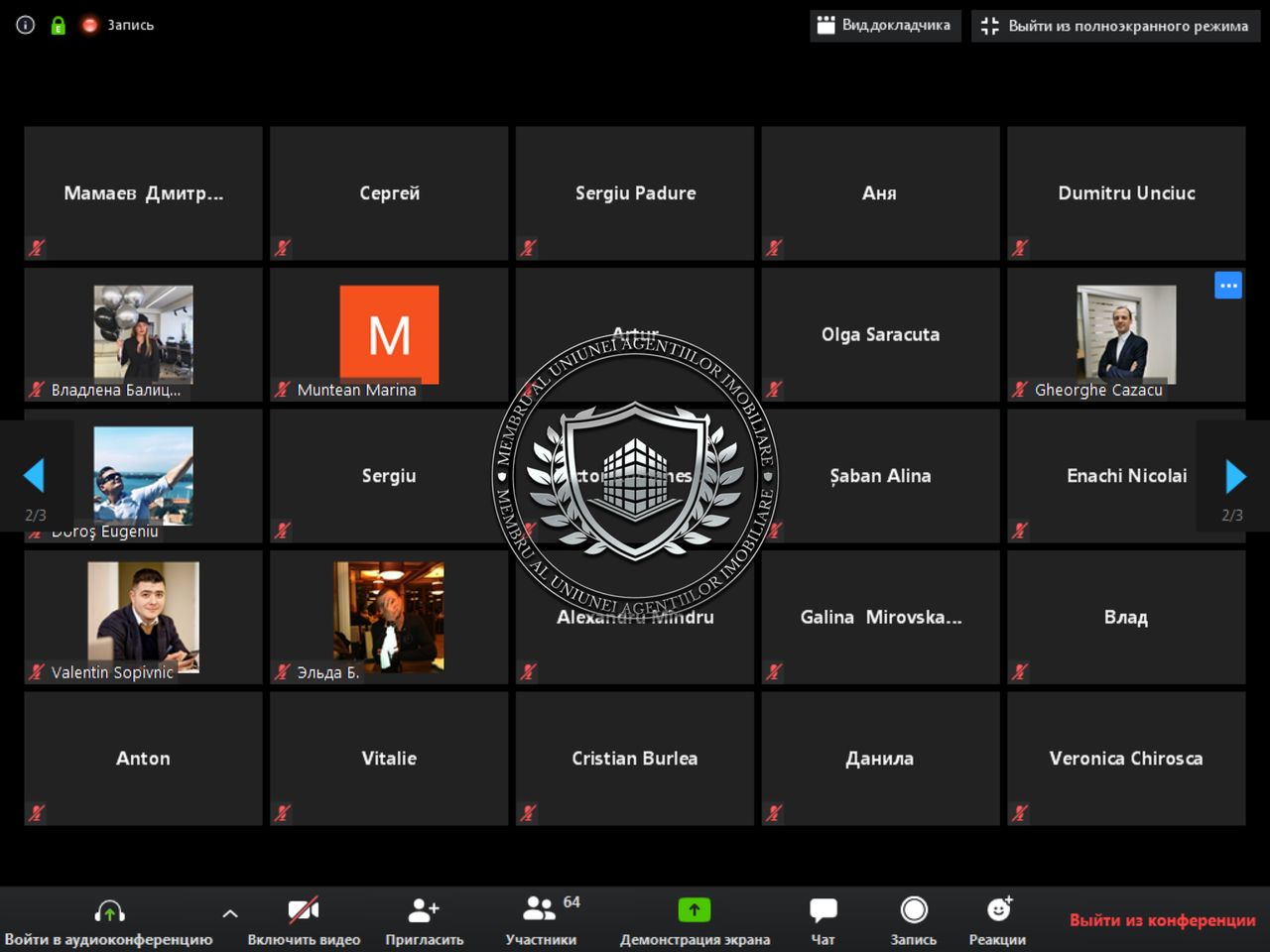Click the name Мамаев Дмитр...
The image size is (1270, 952).
pyautogui.click(x=143, y=193)
